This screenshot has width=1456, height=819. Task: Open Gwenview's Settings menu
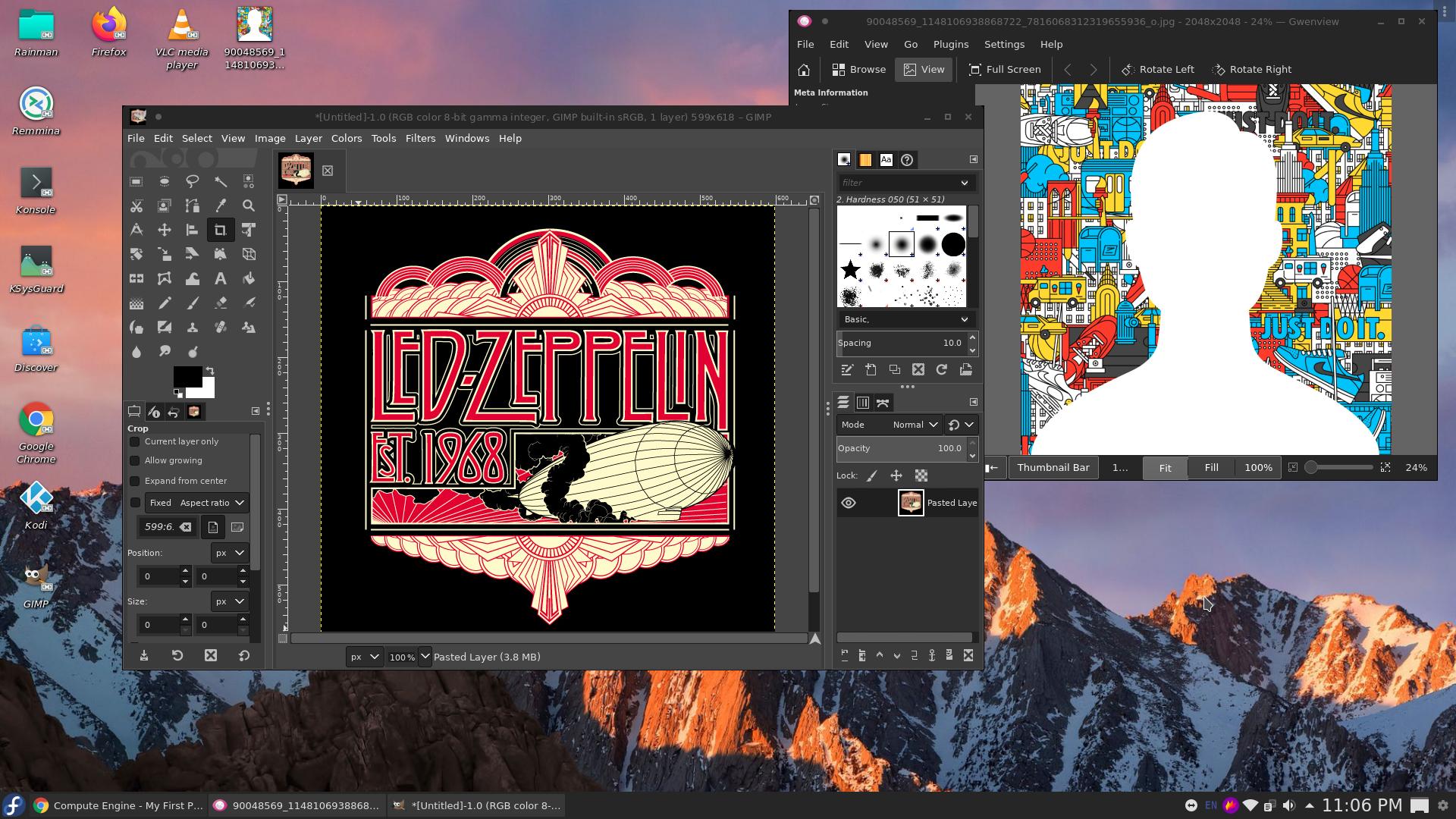click(1004, 44)
